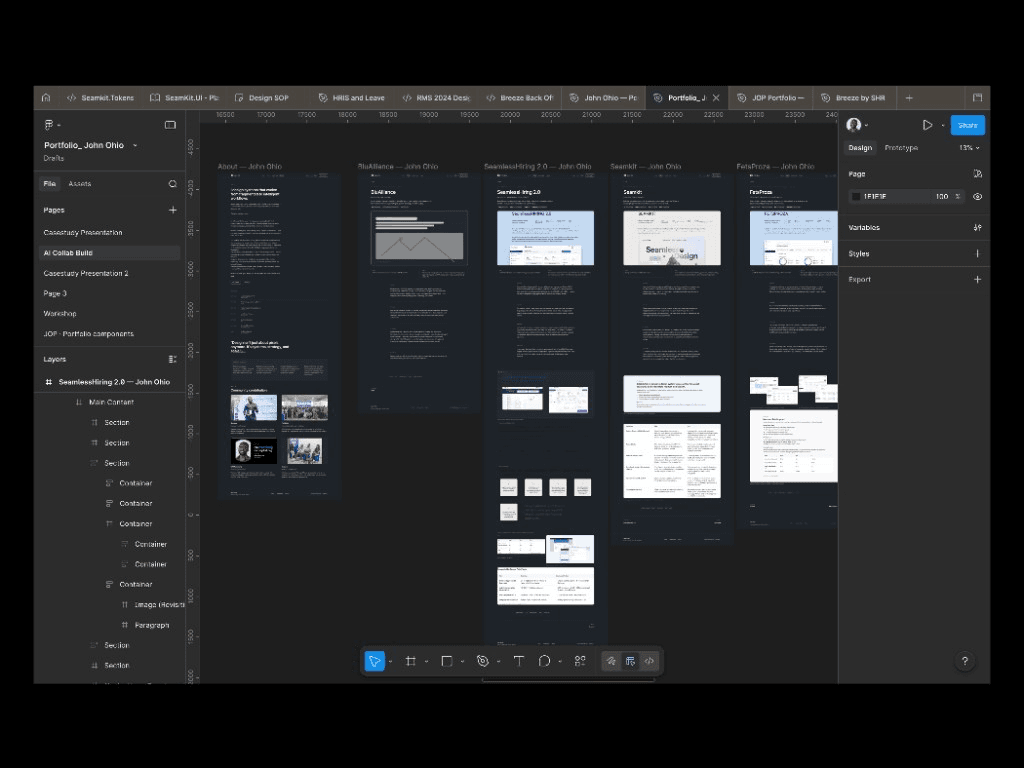
Task: Select the Design panel tab
Action: pyautogui.click(x=860, y=148)
